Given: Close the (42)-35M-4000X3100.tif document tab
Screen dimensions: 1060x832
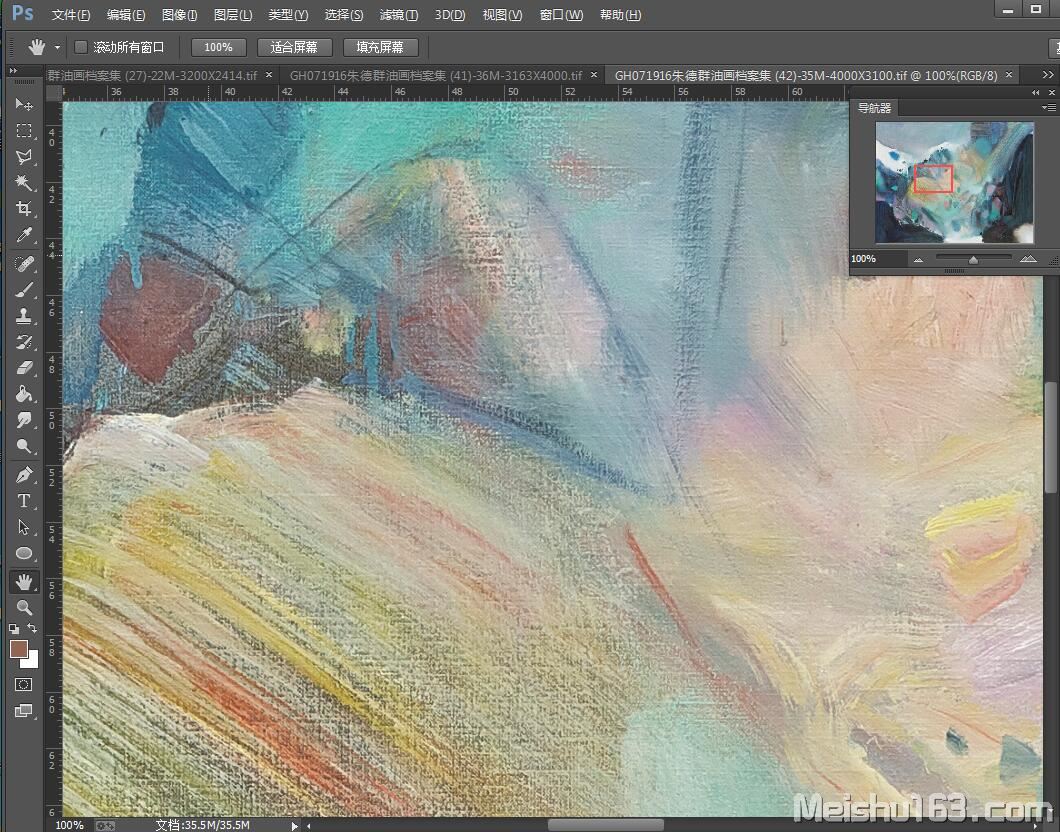Looking at the screenshot, I should pyautogui.click(x=1009, y=75).
